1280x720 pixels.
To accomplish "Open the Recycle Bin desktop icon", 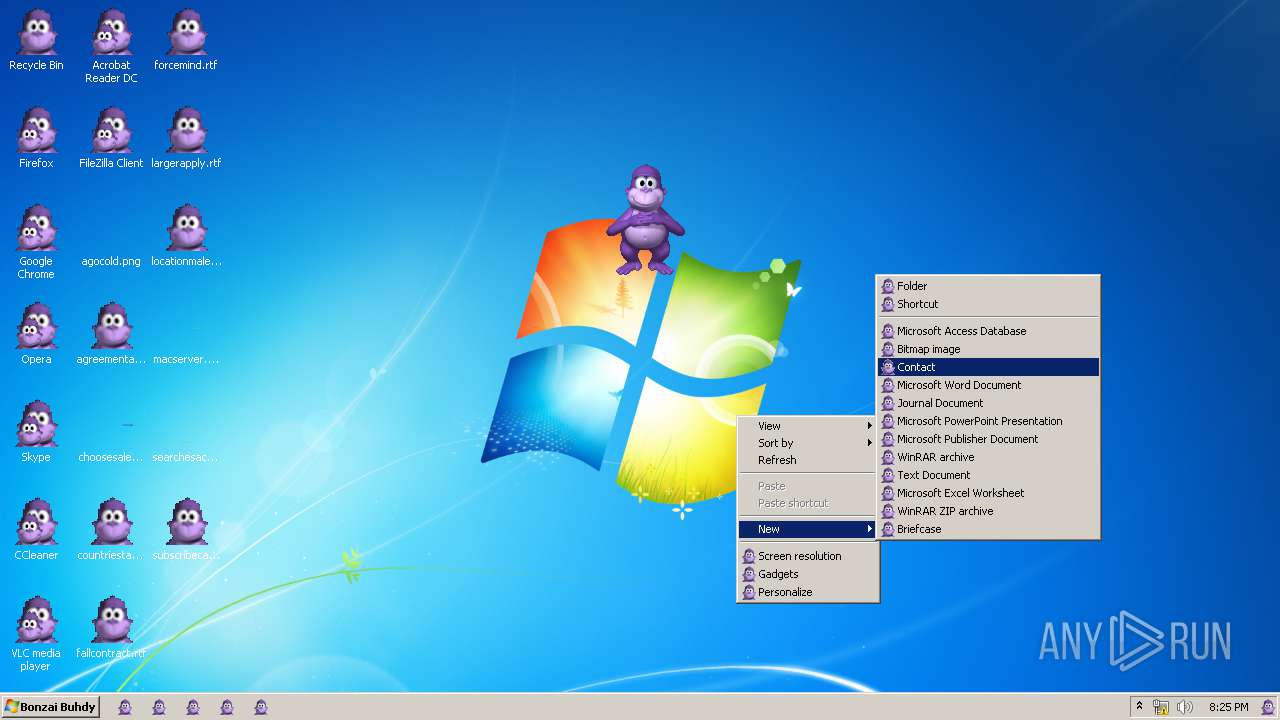I will (36, 41).
